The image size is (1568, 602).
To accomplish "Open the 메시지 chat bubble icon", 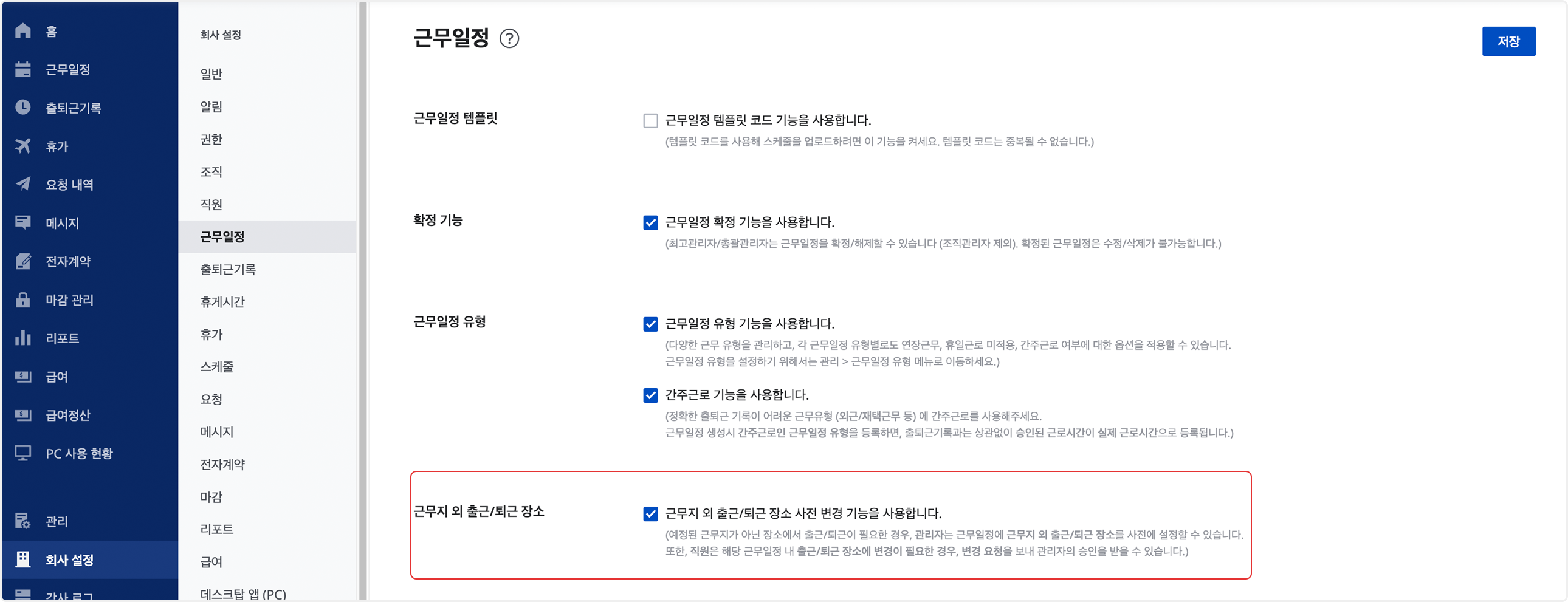I will coord(23,223).
